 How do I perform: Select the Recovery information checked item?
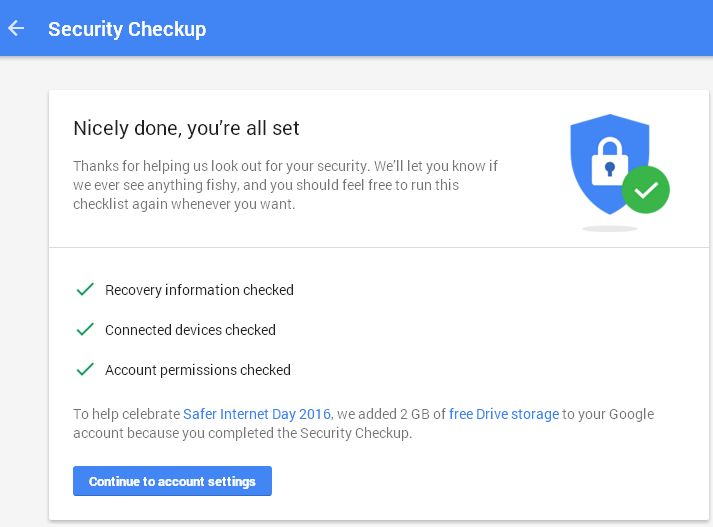[199, 290]
